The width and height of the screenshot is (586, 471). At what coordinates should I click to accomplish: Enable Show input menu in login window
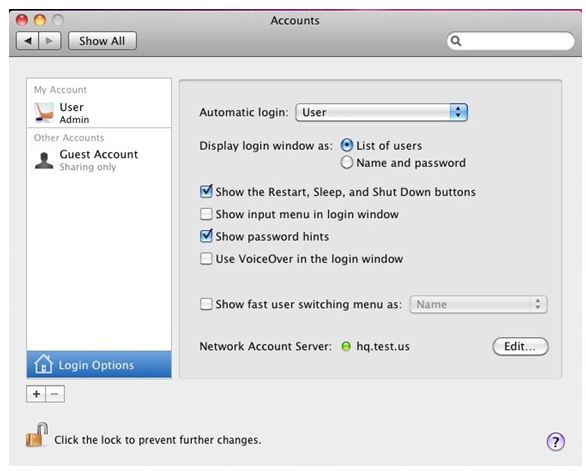click(206, 214)
